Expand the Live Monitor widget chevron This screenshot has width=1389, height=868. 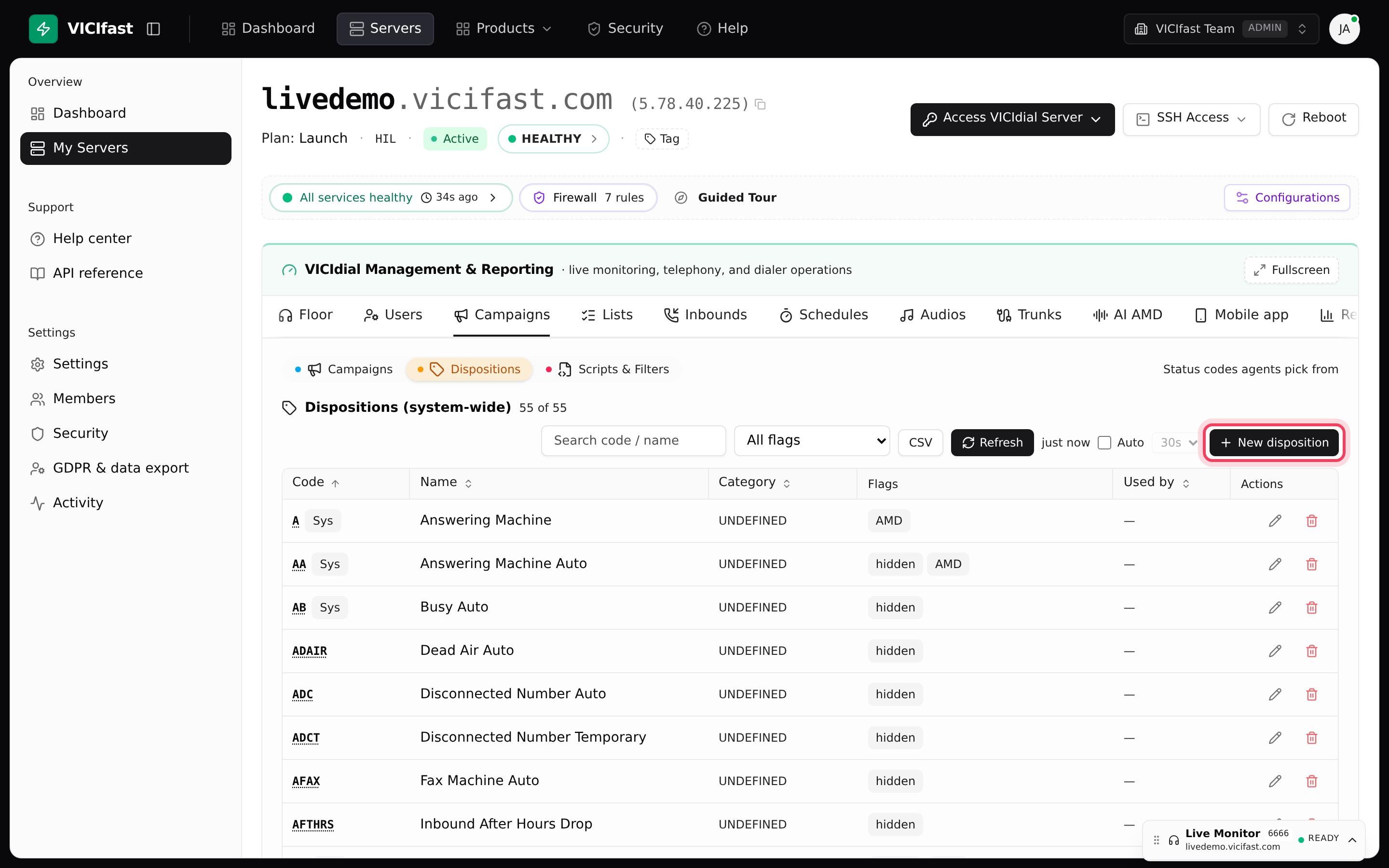[x=1352, y=840]
